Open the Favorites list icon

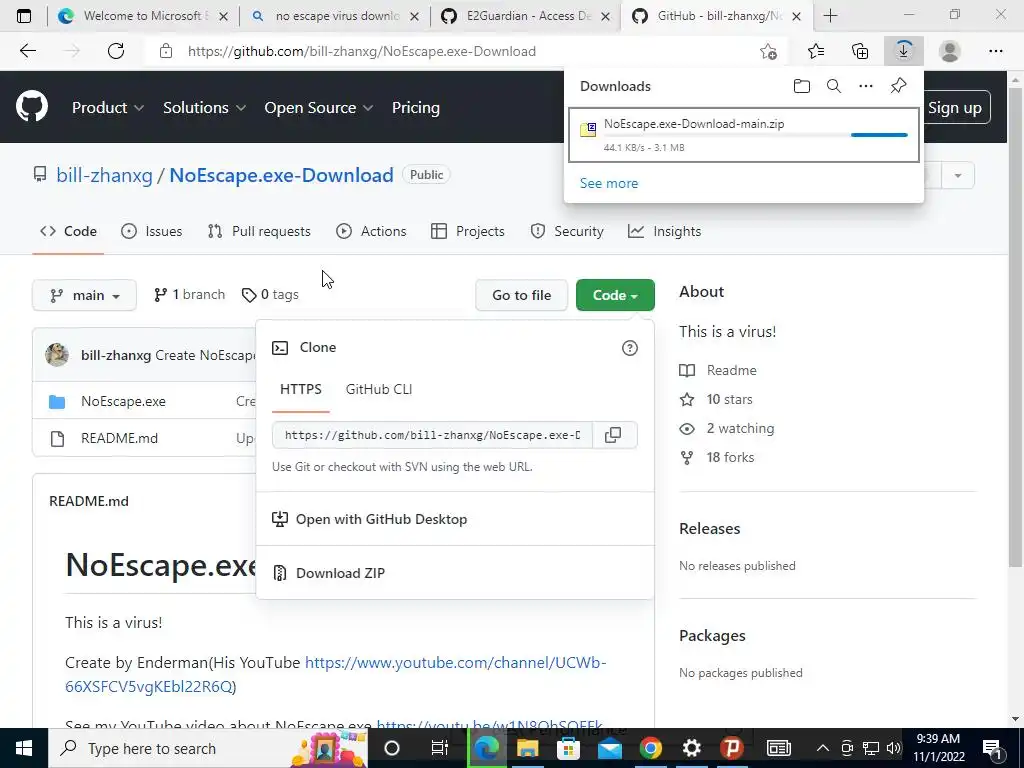pos(816,51)
